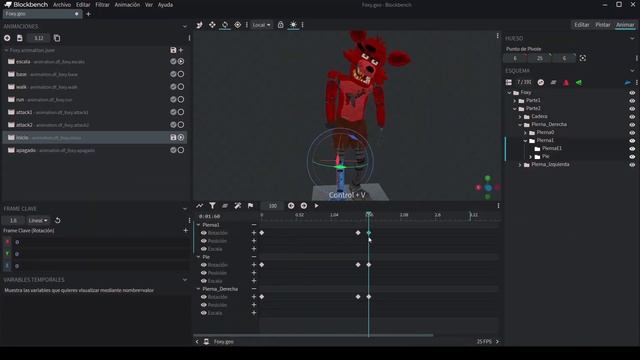Select the Move tool in viewport toolbar
Viewport: 640px width, 360px height.
(x=212, y=25)
